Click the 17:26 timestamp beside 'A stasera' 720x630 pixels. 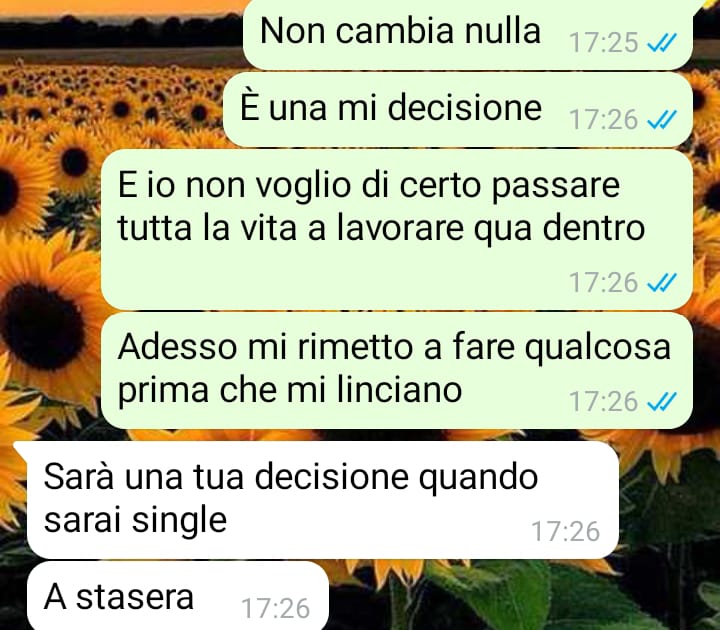click(x=276, y=608)
